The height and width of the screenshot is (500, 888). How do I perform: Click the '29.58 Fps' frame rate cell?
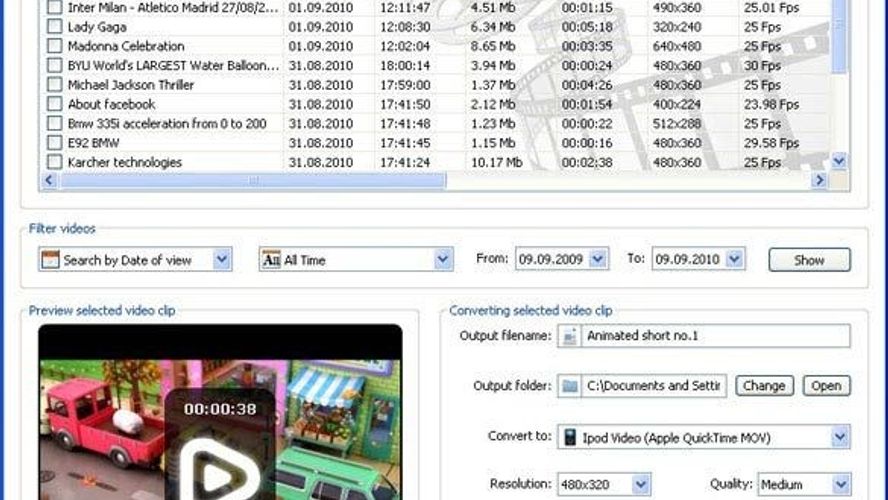pos(771,143)
